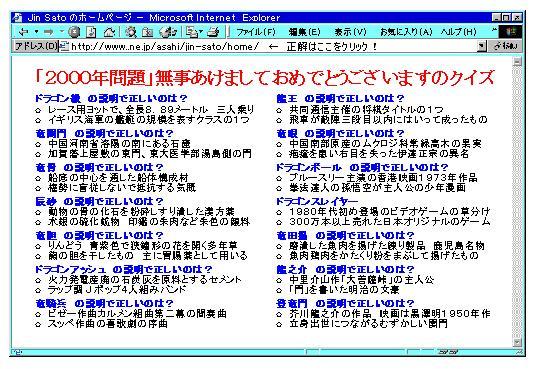Open the Search toolbar icon
The width and height of the screenshot is (539, 369).
131,32
